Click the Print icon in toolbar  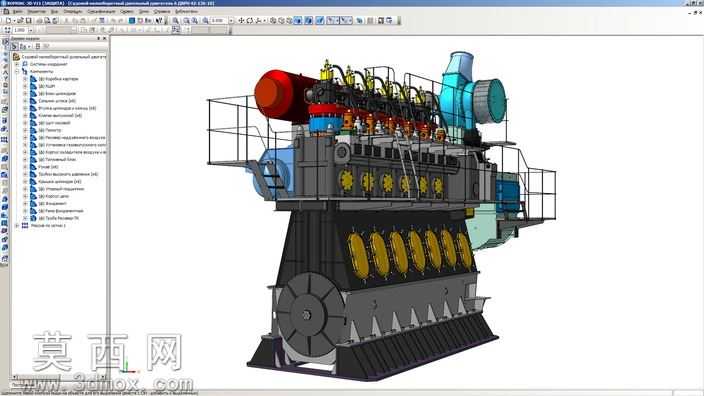pyautogui.click(x=40, y=20)
